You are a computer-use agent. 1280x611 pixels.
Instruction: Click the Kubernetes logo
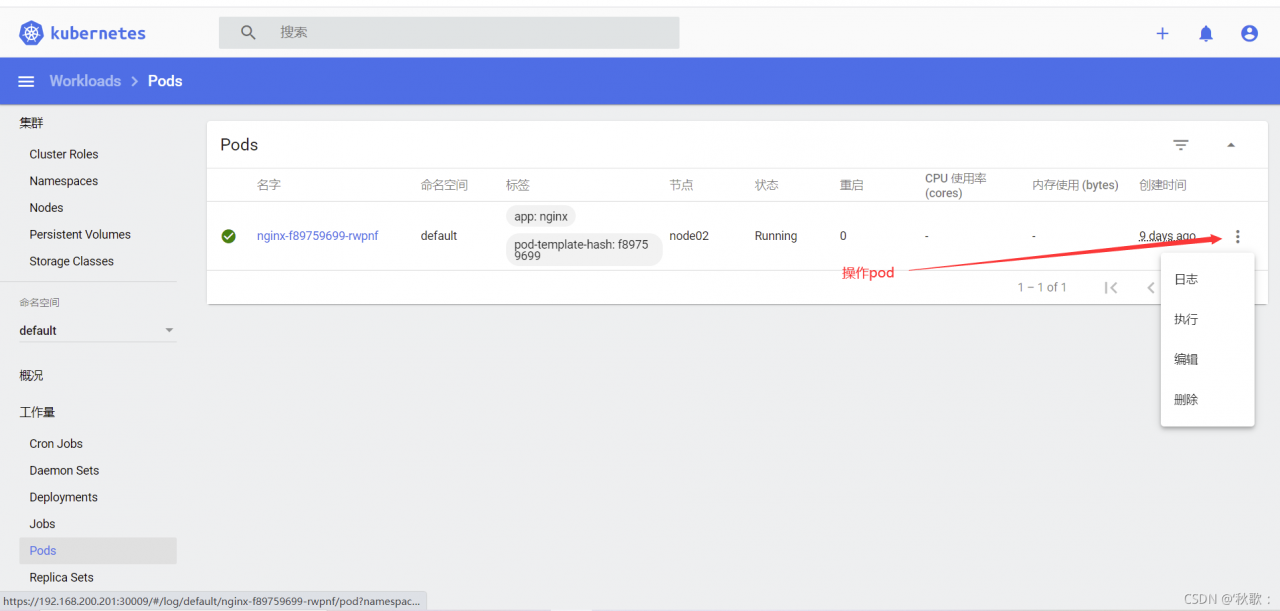[x=83, y=33]
